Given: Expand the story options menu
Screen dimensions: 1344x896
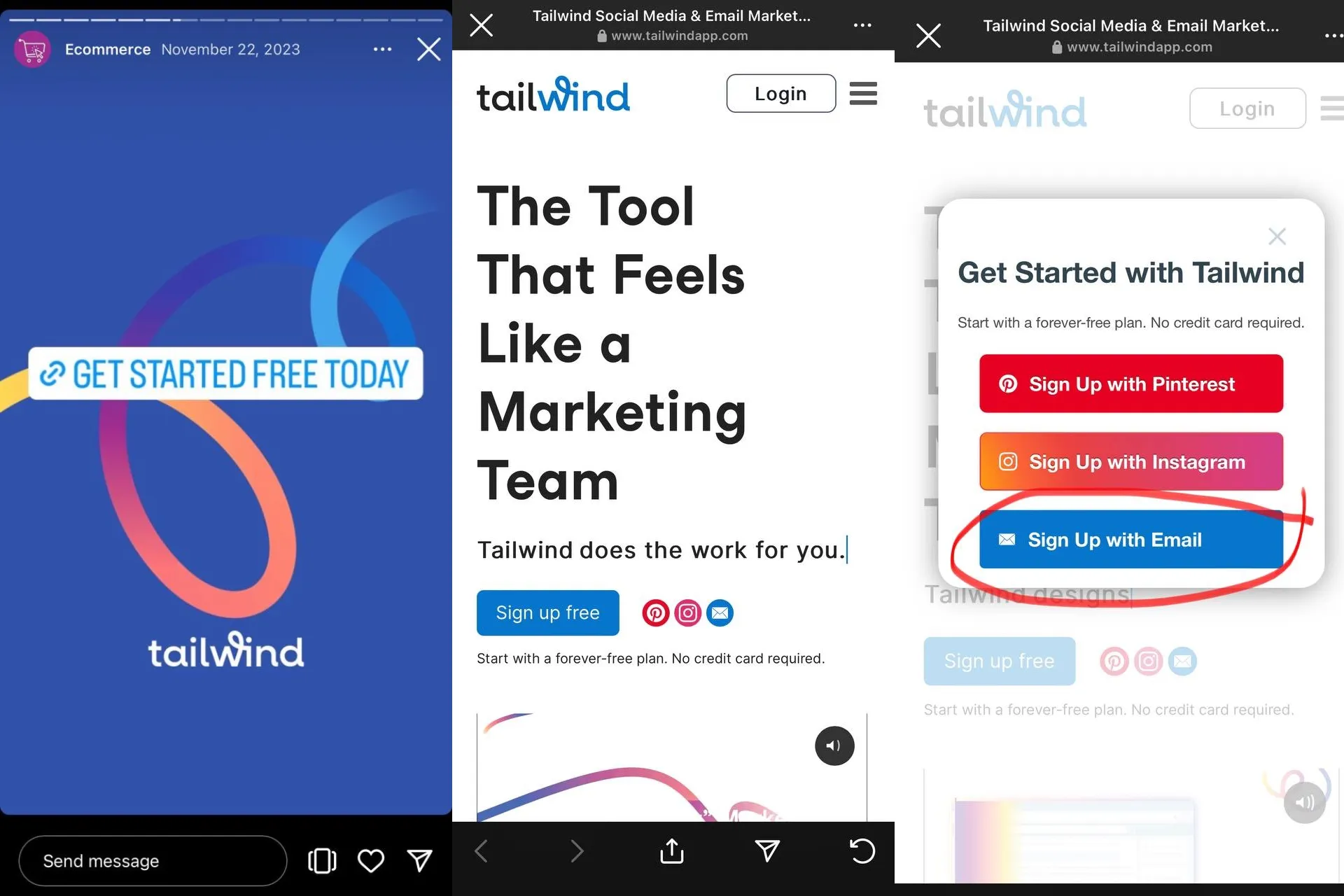Looking at the screenshot, I should (382, 48).
